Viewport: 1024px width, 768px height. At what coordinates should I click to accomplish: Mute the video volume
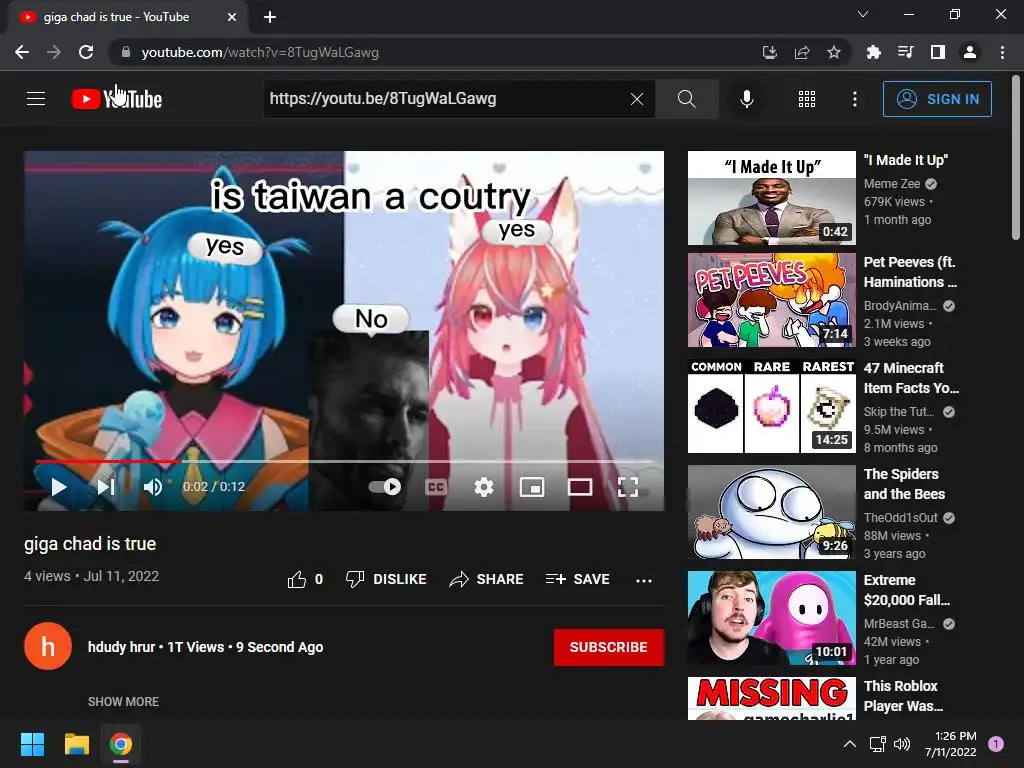coord(153,487)
